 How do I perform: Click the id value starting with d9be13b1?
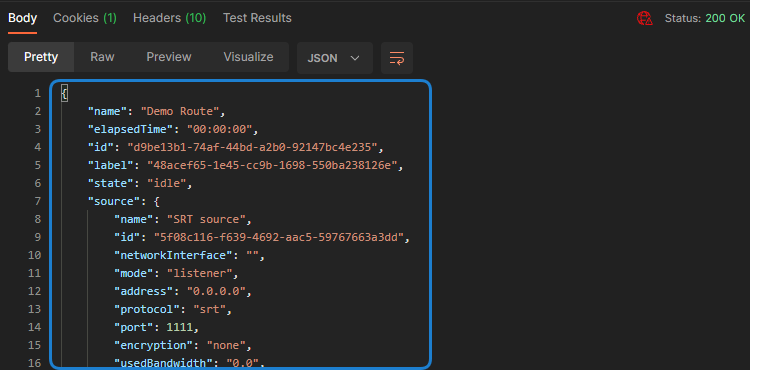pos(252,147)
